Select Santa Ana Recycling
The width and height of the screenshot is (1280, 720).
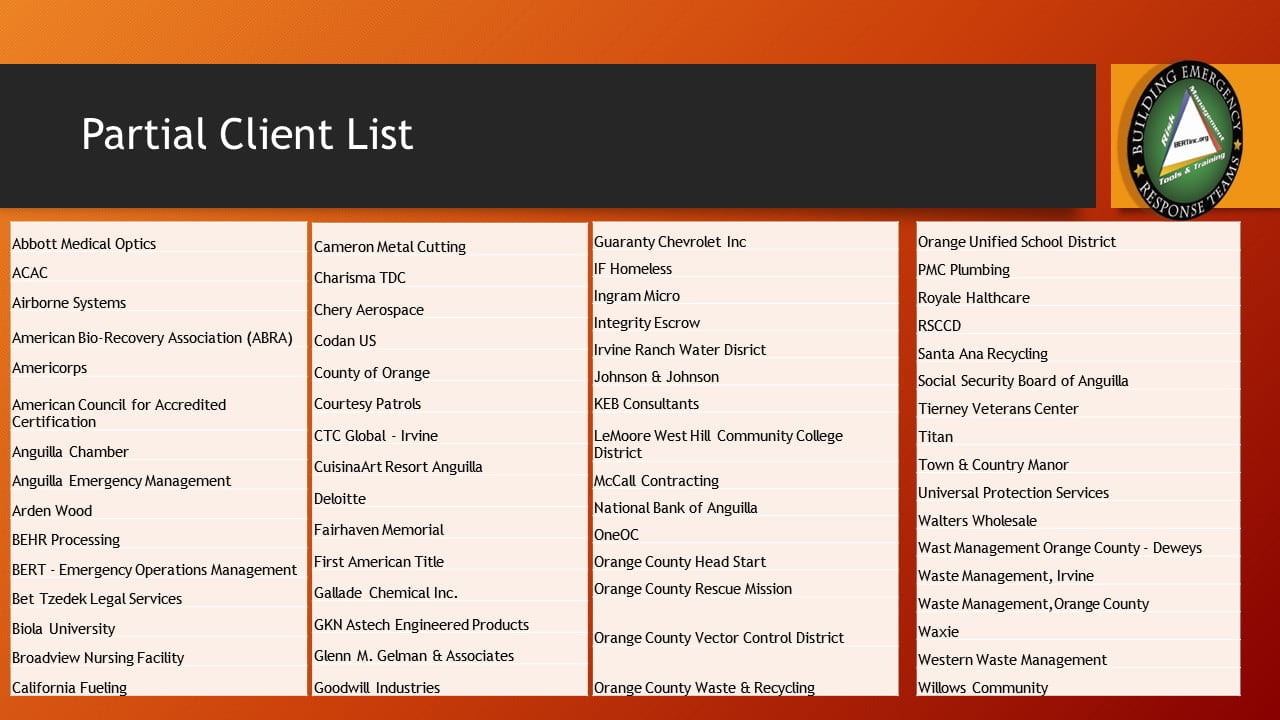pyautogui.click(x=983, y=354)
